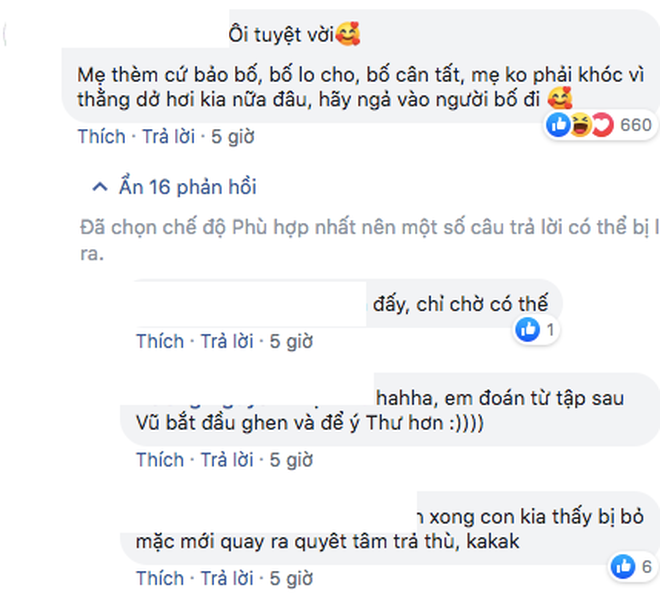Click 'Ẩn 16 phản hồi' to hide replies
Image resolution: width=660 pixels, height=602 pixels.
coord(188,186)
